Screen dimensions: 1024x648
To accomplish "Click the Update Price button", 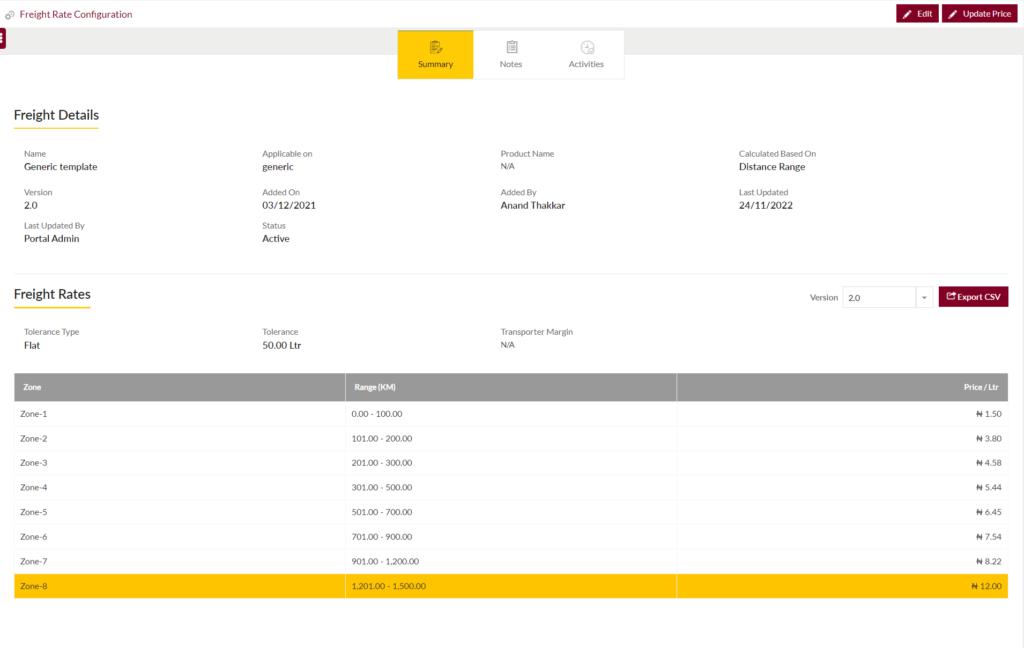I will (x=979, y=14).
